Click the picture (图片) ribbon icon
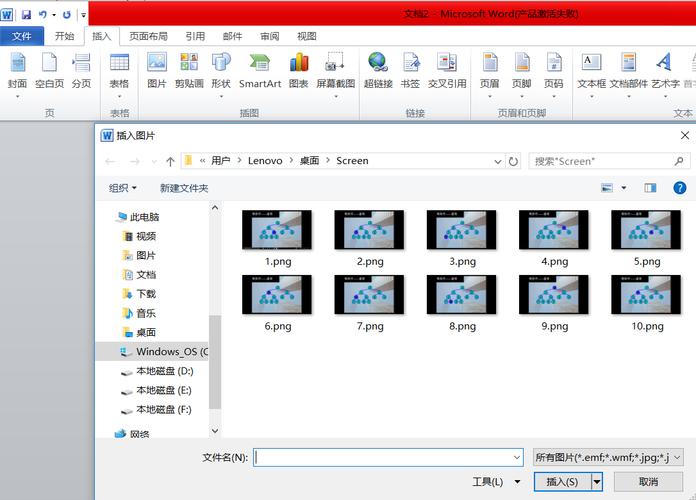Screen dimensions: 696x500 (157, 71)
